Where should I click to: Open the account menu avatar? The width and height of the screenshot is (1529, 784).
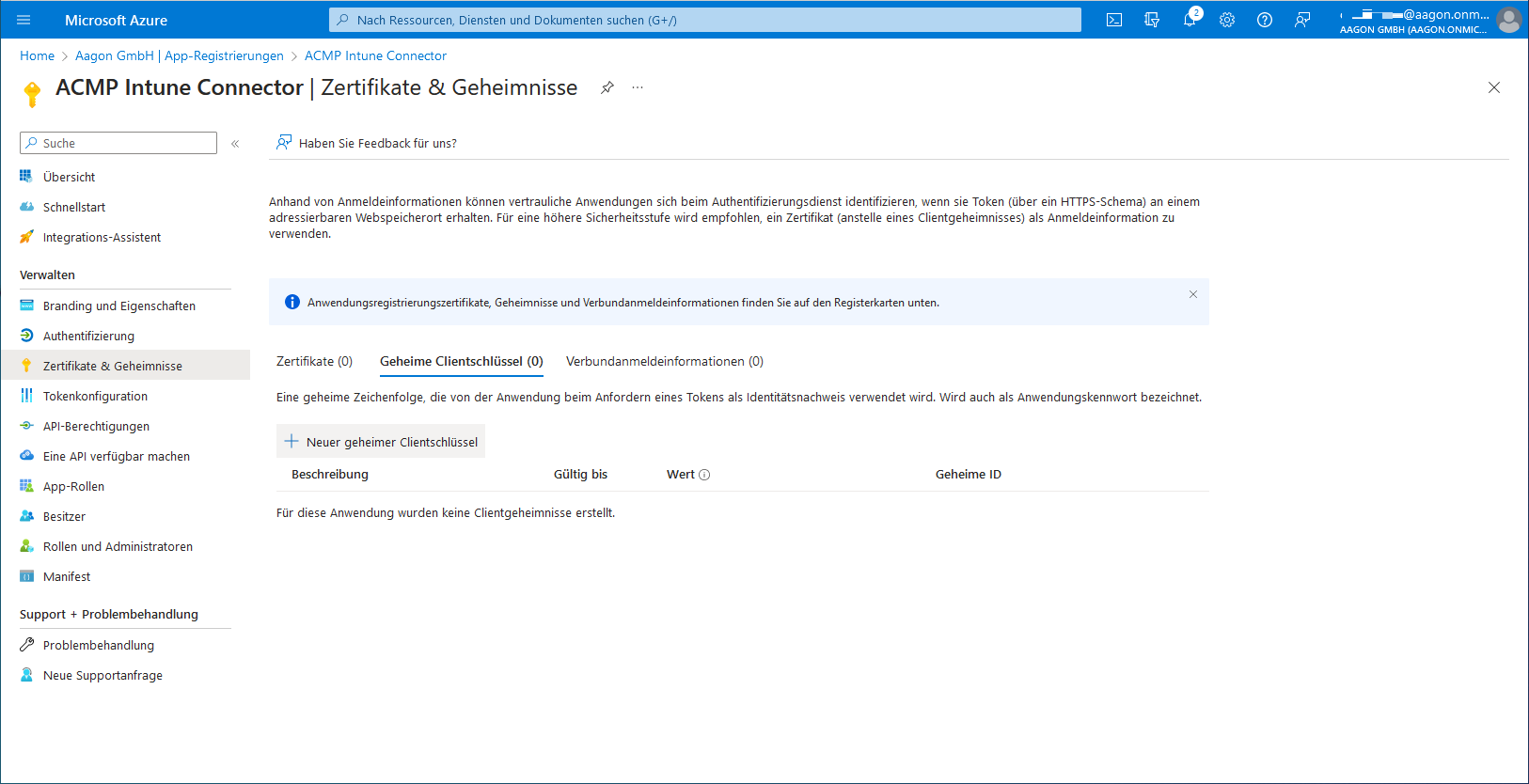[x=1508, y=20]
